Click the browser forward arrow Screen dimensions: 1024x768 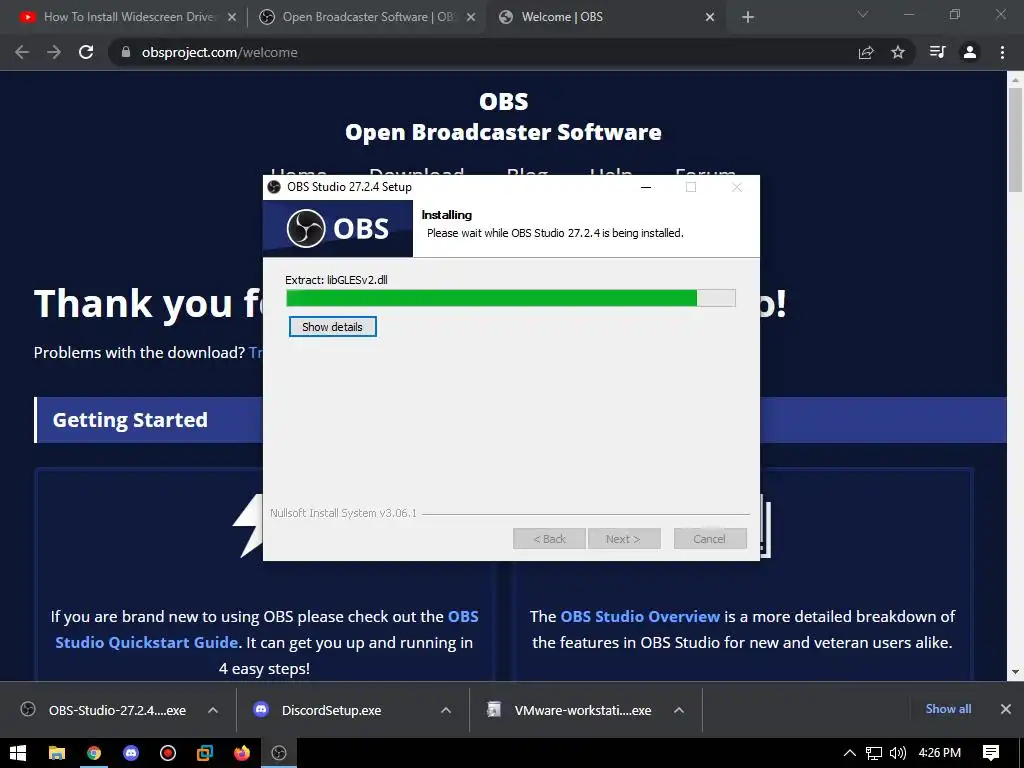click(x=54, y=52)
